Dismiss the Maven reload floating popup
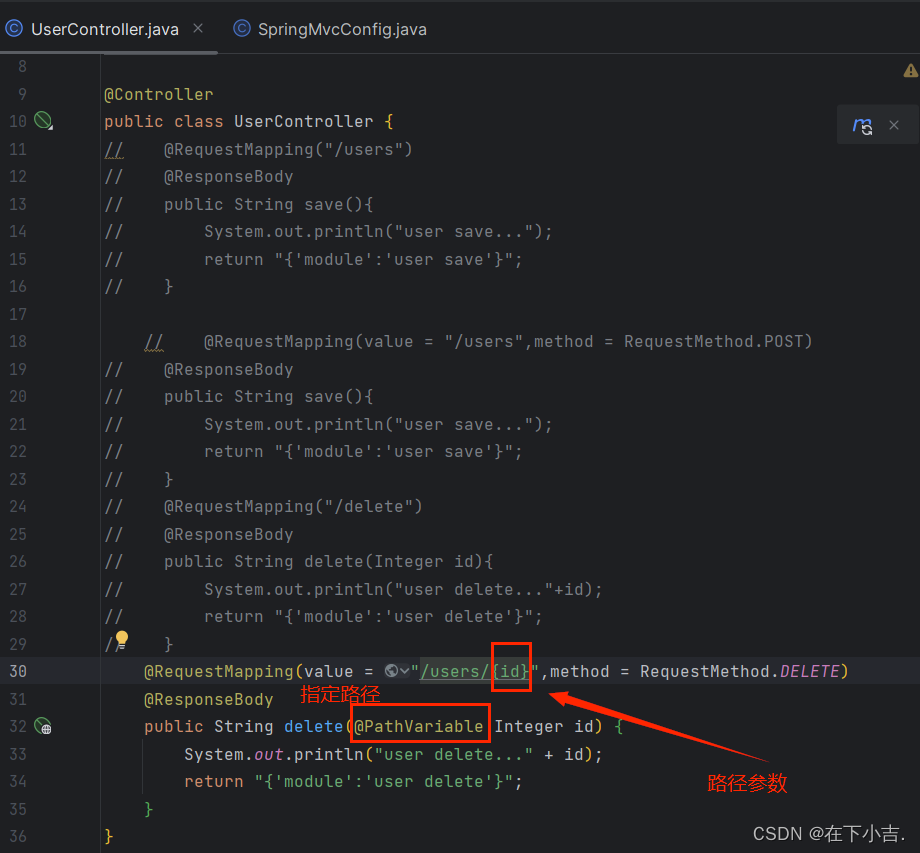This screenshot has height=853, width=920. coord(894,125)
